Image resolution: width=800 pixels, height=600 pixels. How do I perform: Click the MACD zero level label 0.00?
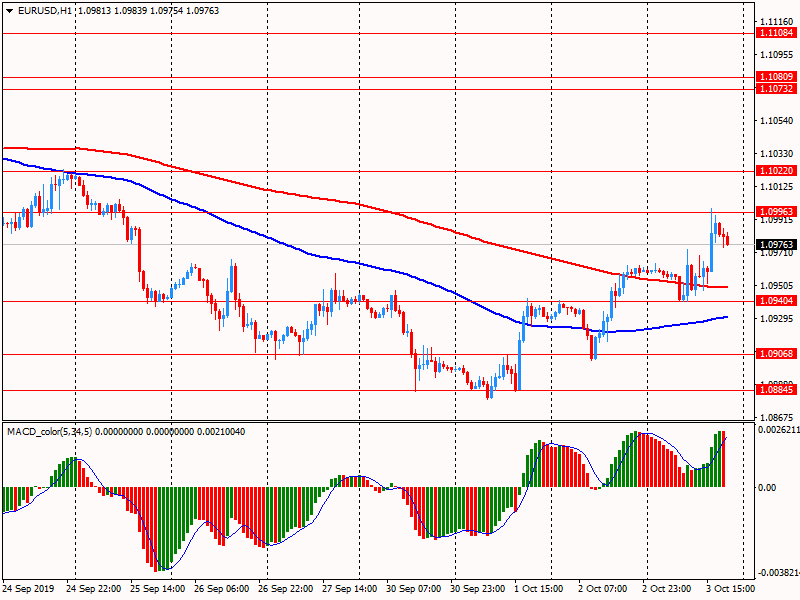point(767,488)
